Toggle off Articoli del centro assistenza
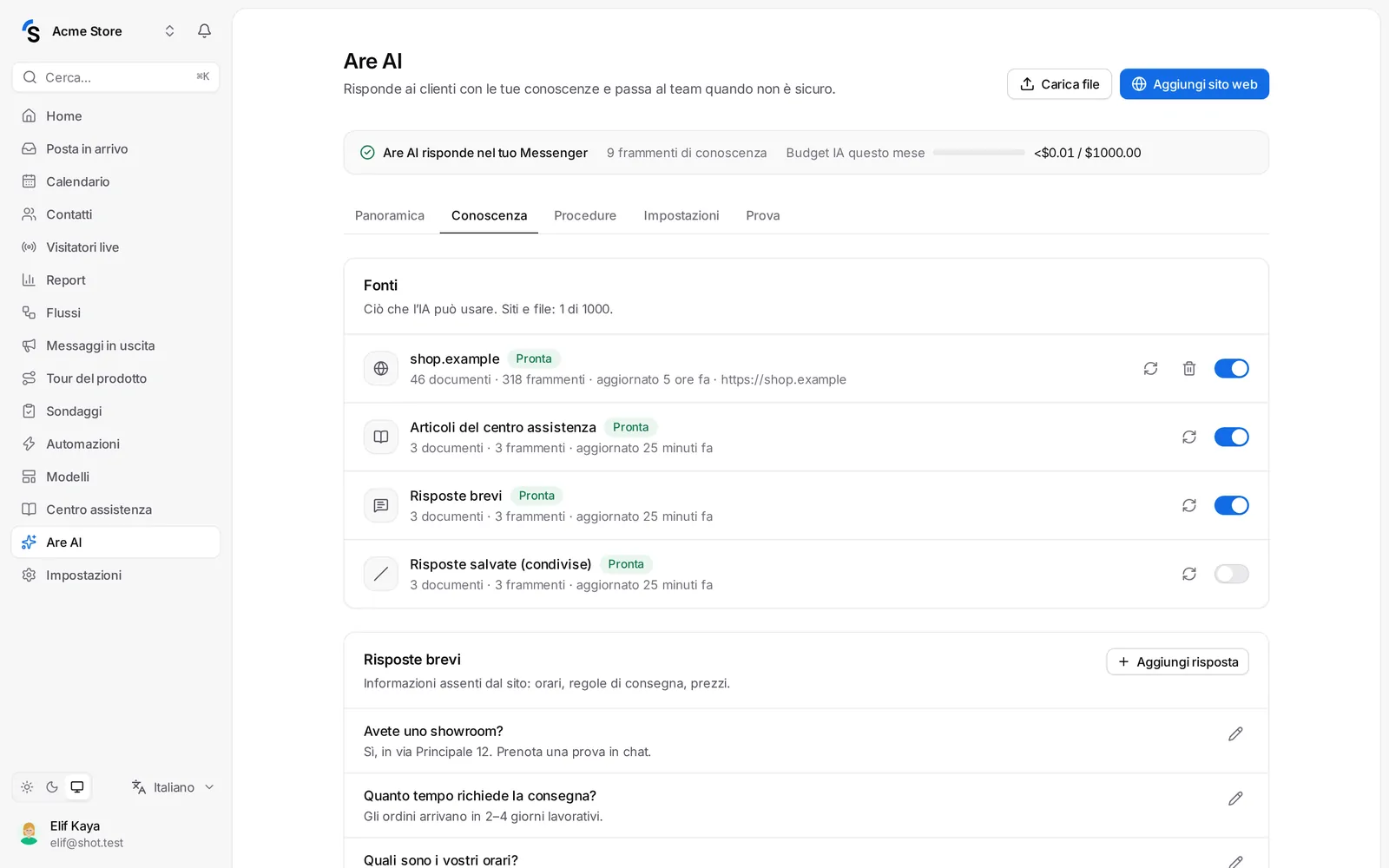Screen dimensions: 1389x868 coord(1231,437)
